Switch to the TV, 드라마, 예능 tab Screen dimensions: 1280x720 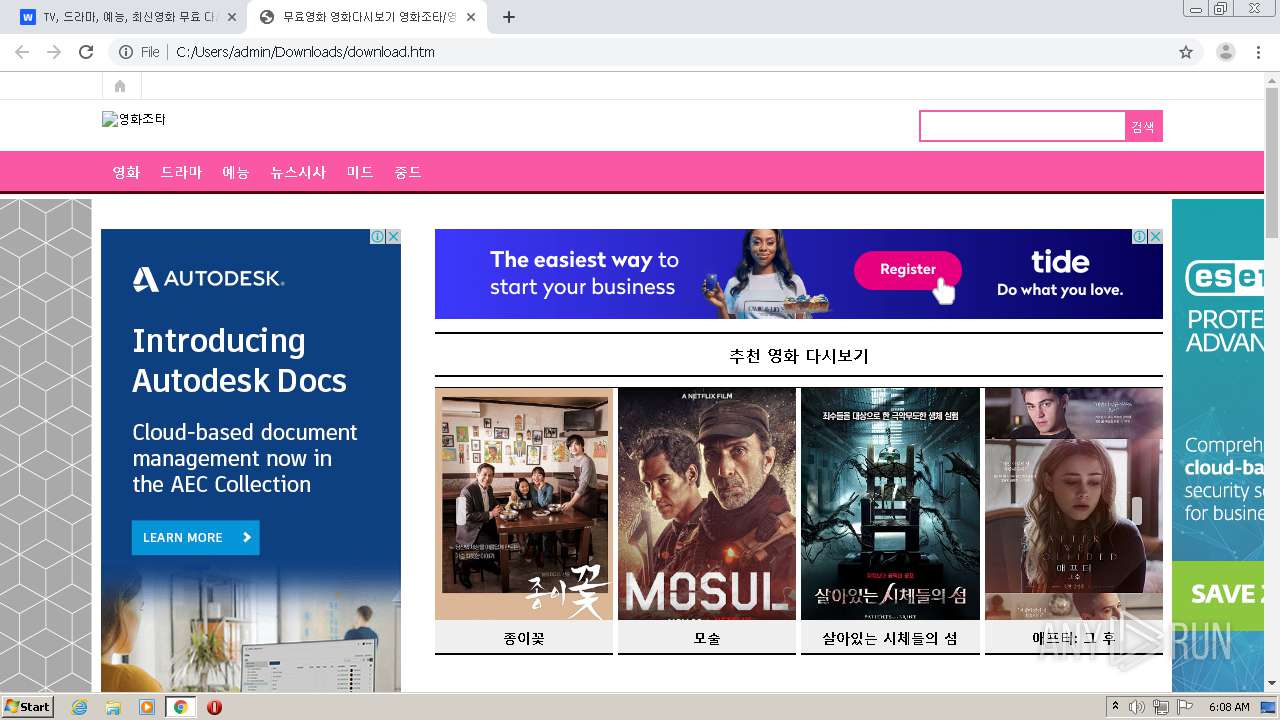[128, 17]
